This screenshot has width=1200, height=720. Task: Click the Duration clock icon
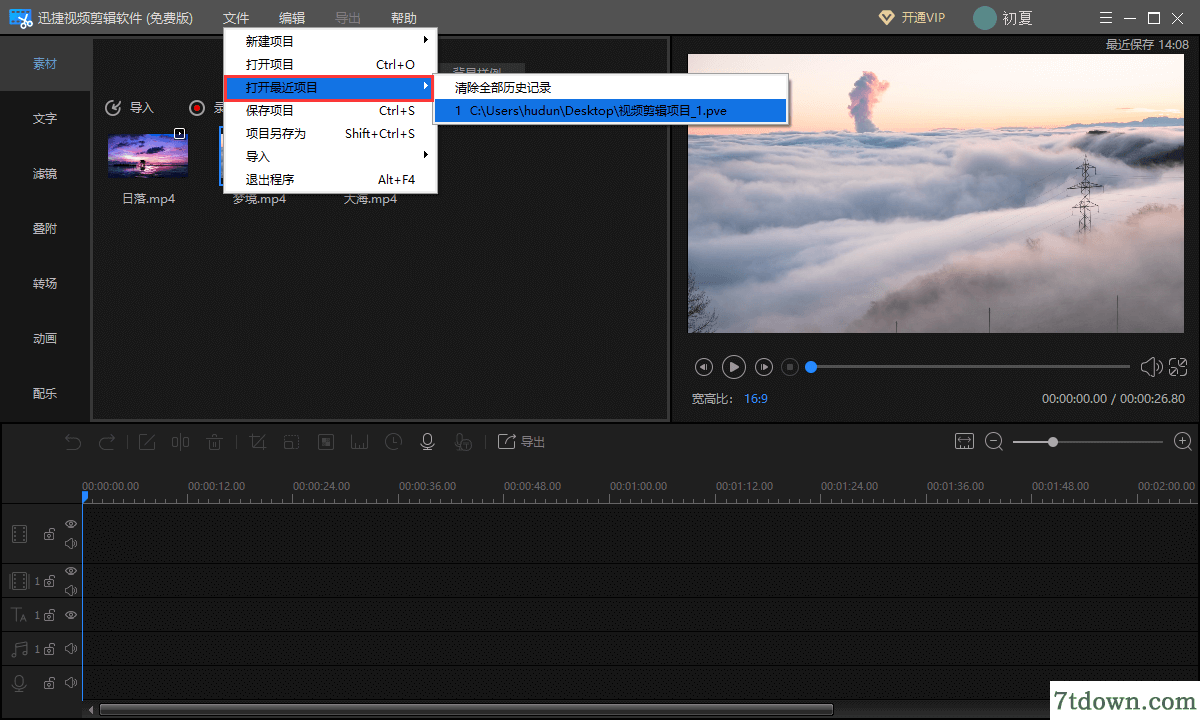coord(394,442)
